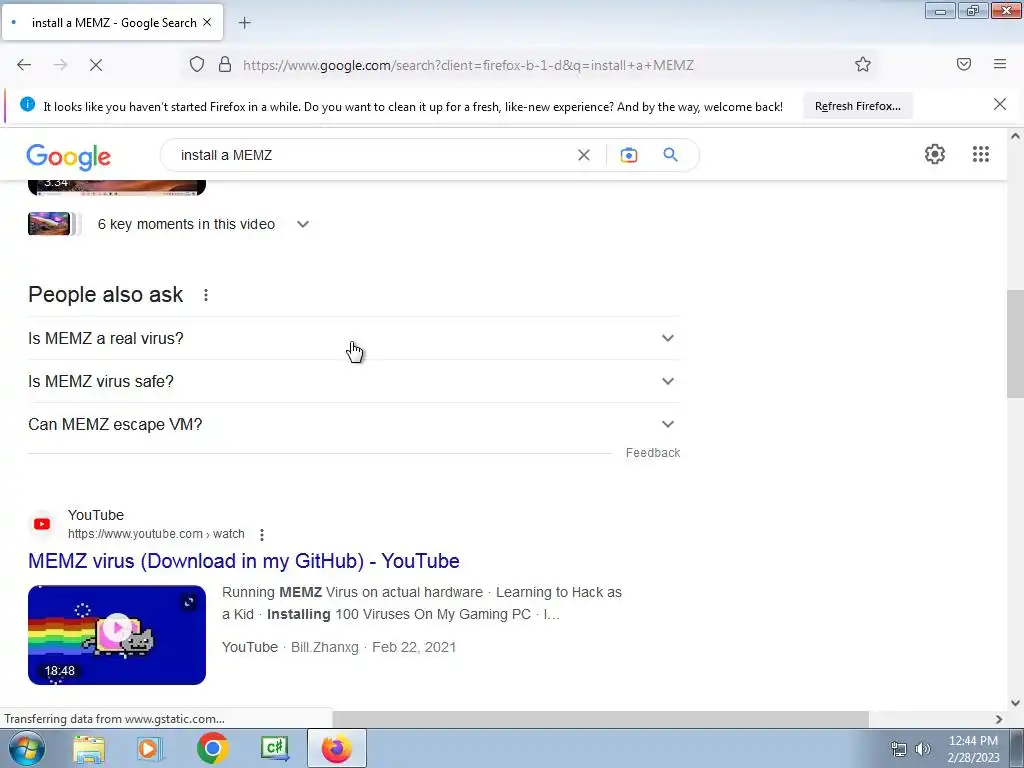Save page to Pocket icon

963,64
